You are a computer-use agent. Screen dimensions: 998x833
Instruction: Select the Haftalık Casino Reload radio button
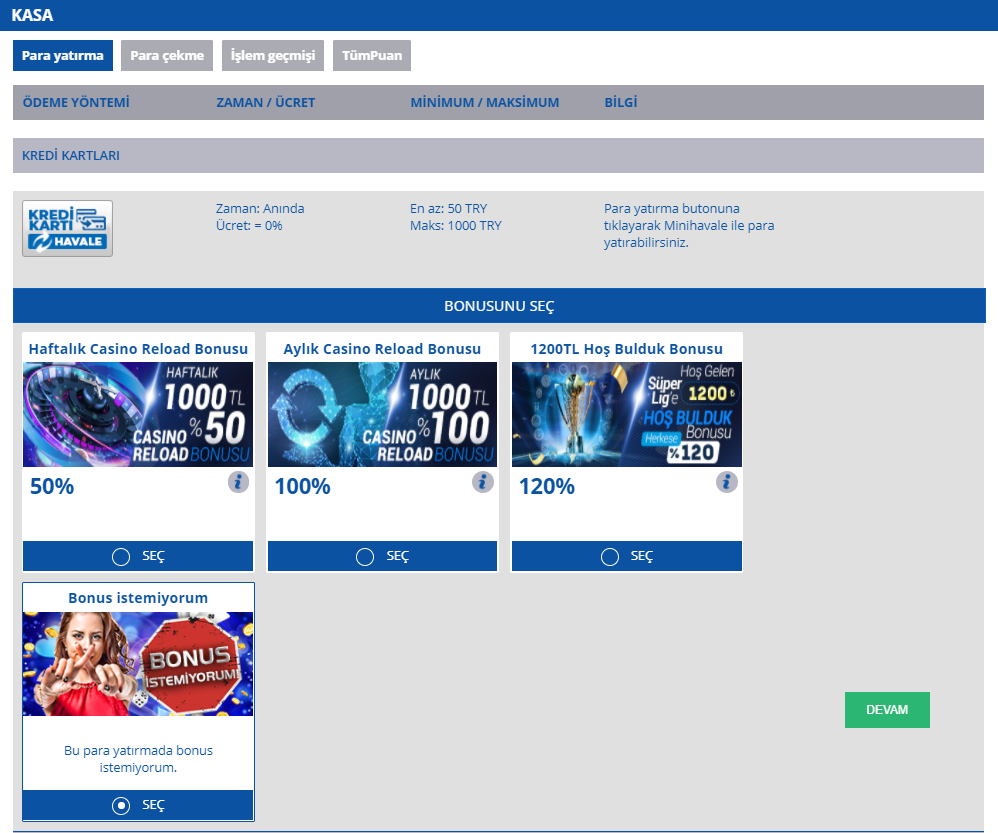(121, 557)
